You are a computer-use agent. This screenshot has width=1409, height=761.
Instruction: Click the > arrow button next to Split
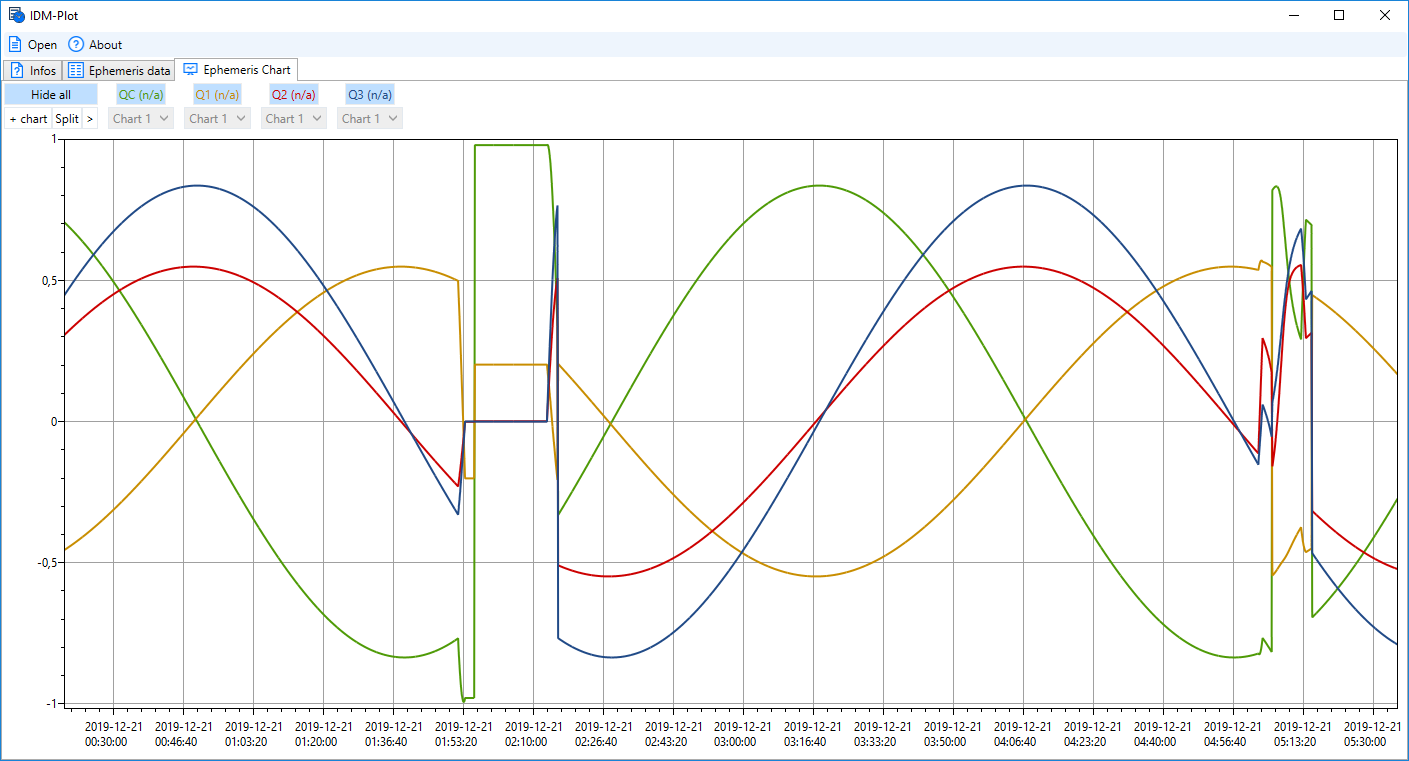point(90,118)
